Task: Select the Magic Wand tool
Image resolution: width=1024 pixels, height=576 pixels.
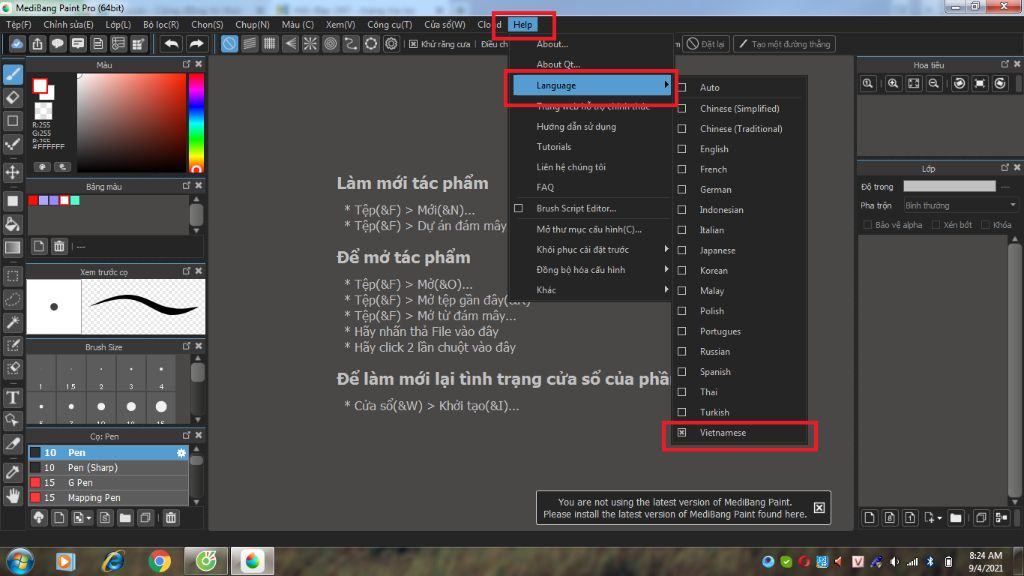Action: [x=12, y=322]
